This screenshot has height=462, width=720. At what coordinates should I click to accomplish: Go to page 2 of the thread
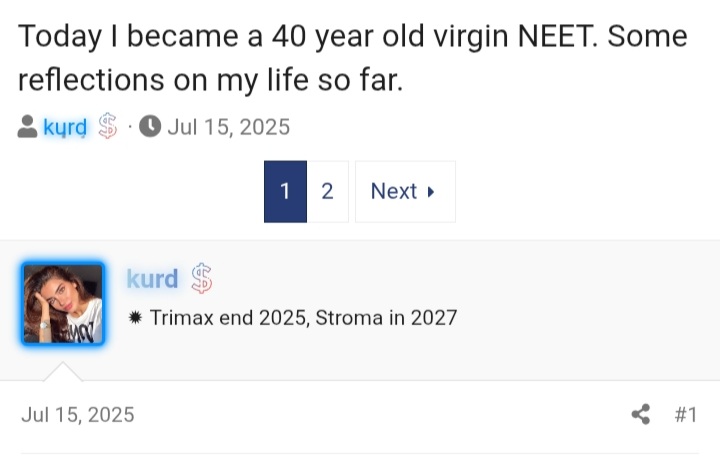tap(327, 191)
